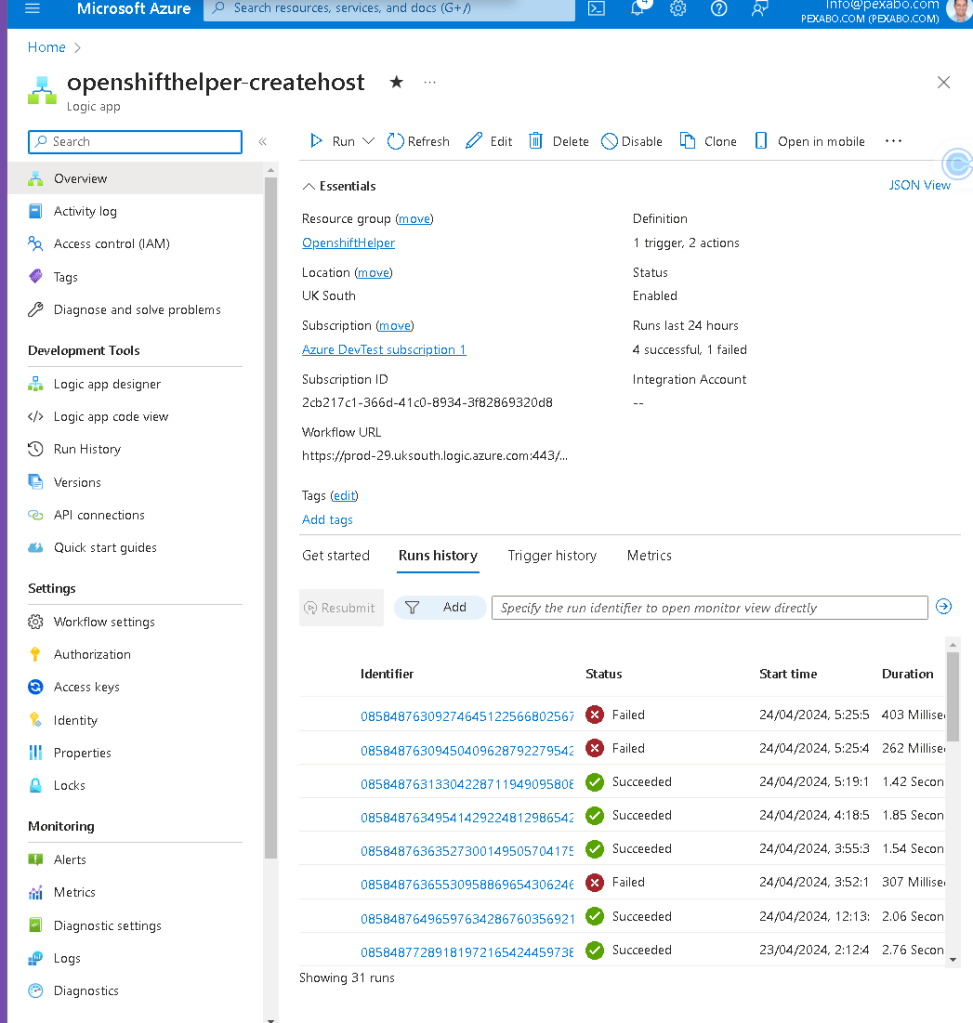Open Azure DevTest subscription 1 link
Image resolution: width=973 pixels, height=1023 pixels.
click(384, 350)
